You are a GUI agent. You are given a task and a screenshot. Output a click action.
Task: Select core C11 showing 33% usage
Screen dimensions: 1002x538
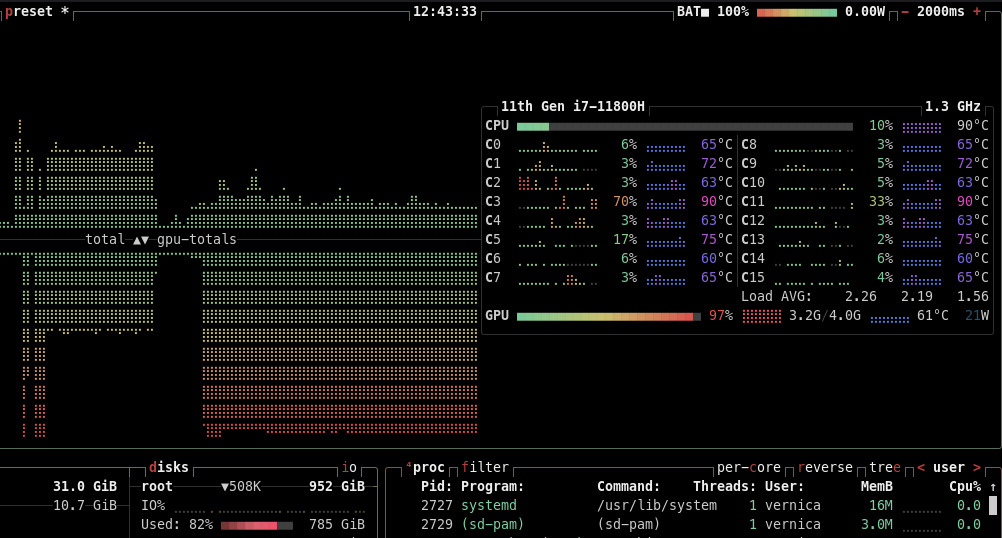pyautogui.click(x=865, y=202)
